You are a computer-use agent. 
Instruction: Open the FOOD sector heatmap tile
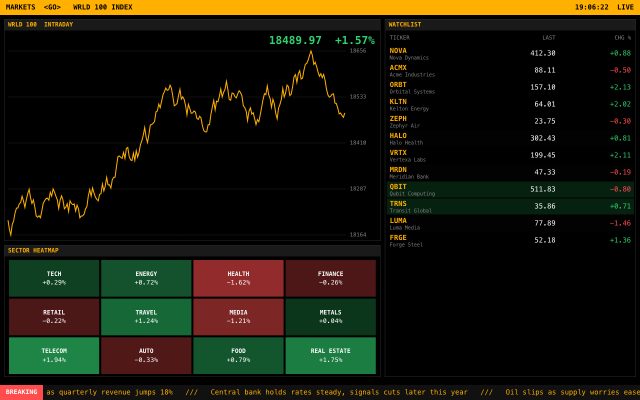pos(238,356)
